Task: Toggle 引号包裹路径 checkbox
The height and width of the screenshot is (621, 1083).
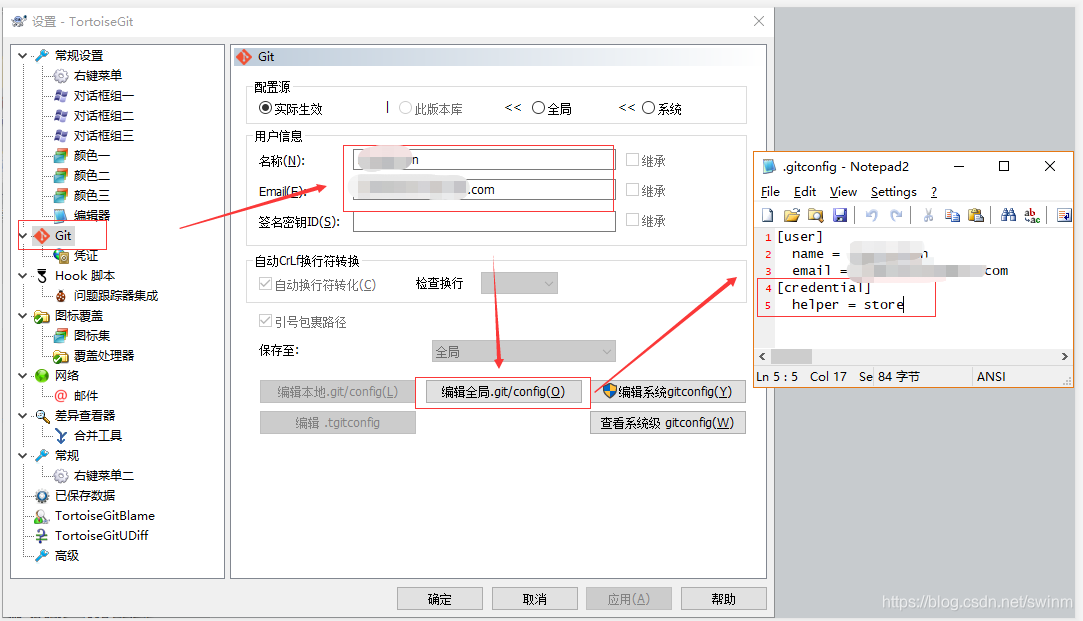Action: [265, 321]
